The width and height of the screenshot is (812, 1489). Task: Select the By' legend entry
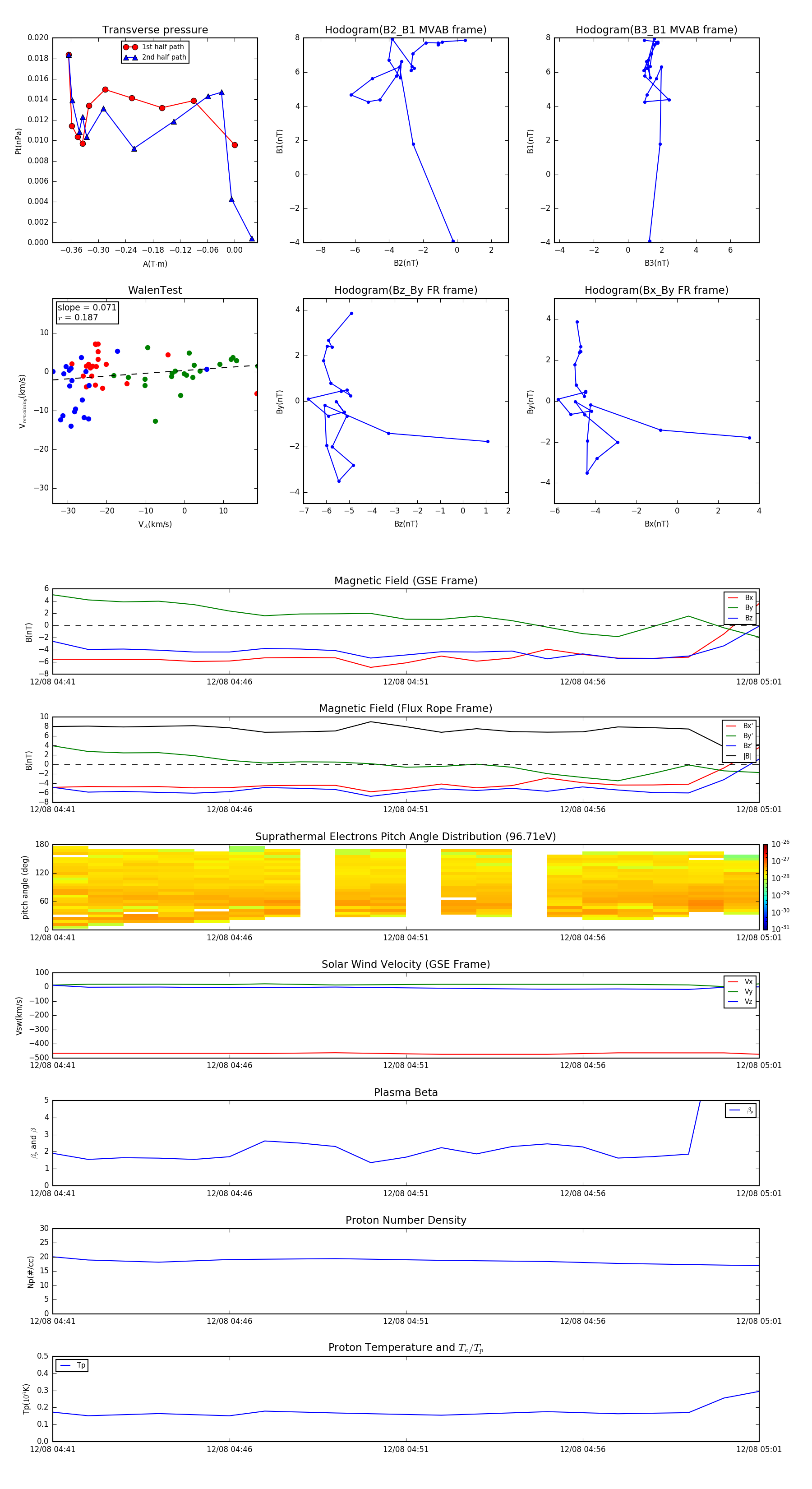point(740,736)
